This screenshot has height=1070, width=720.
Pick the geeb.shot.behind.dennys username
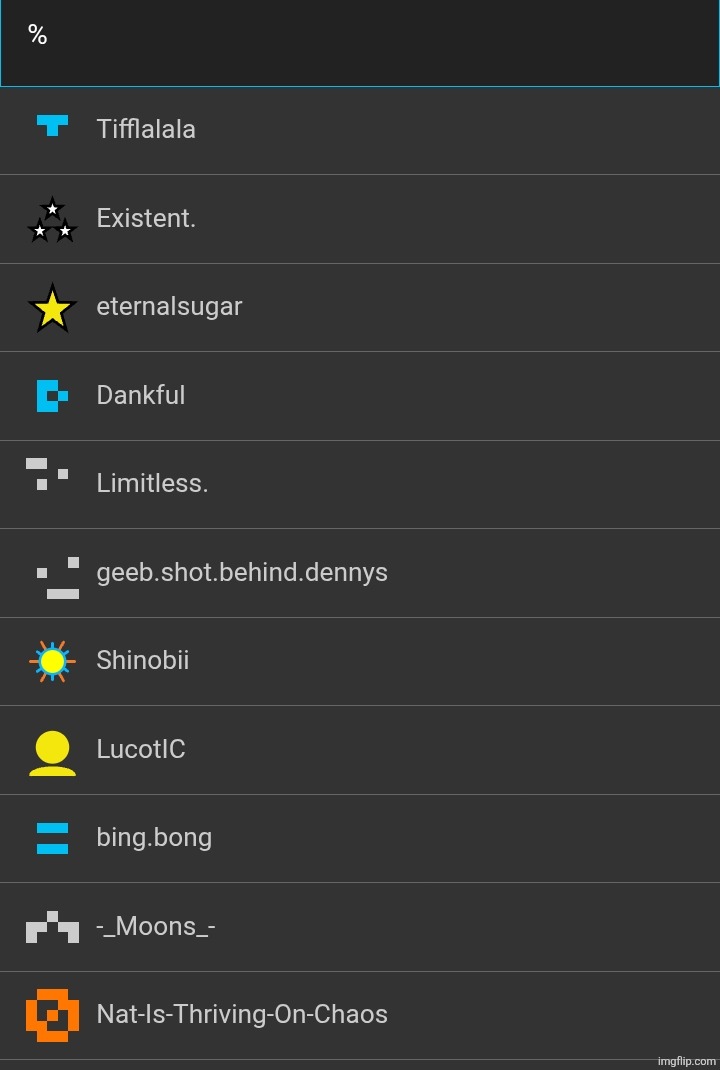(x=242, y=573)
